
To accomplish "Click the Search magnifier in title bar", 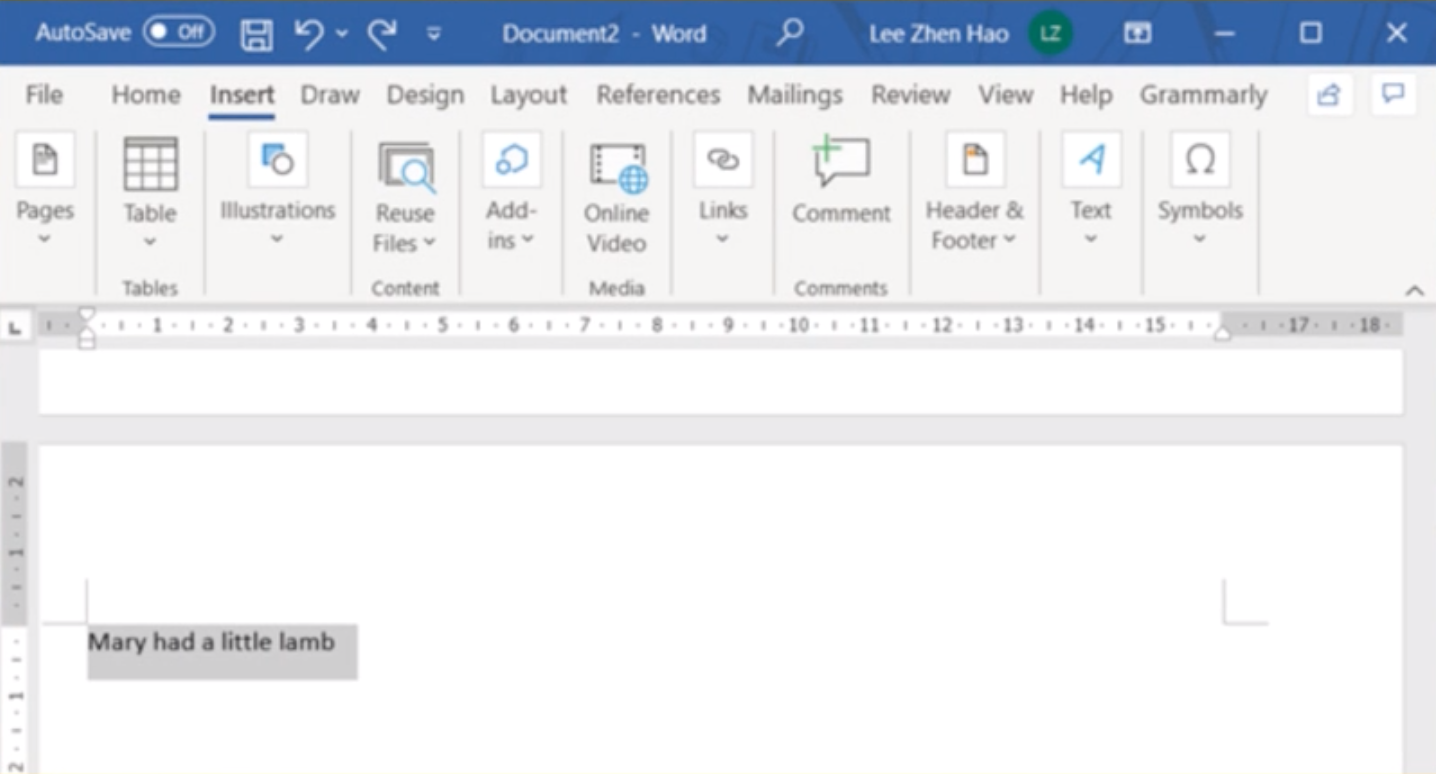I will [x=790, y=33].
